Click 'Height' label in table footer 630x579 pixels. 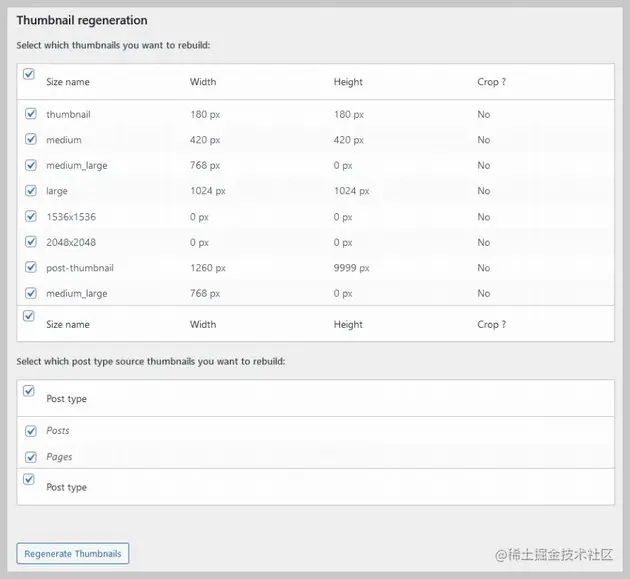click(x=348, y=324)
